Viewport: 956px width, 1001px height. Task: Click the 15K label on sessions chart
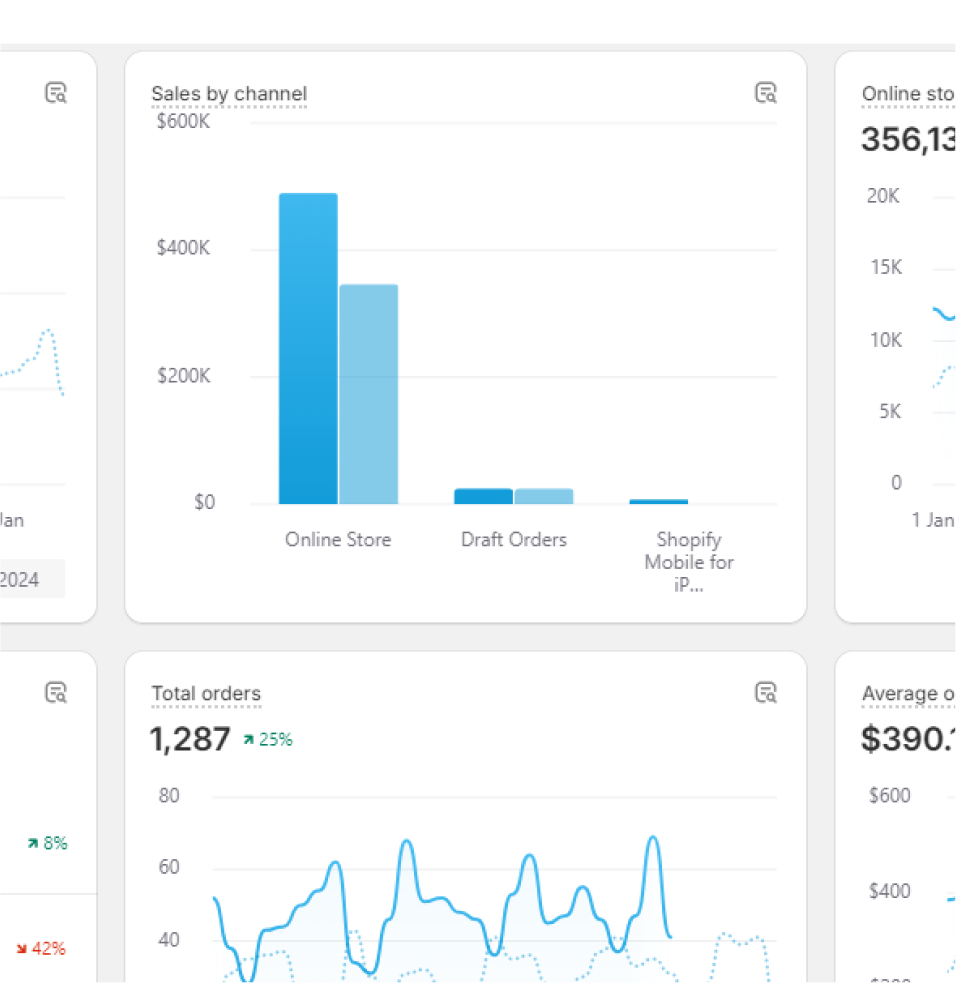886,267
